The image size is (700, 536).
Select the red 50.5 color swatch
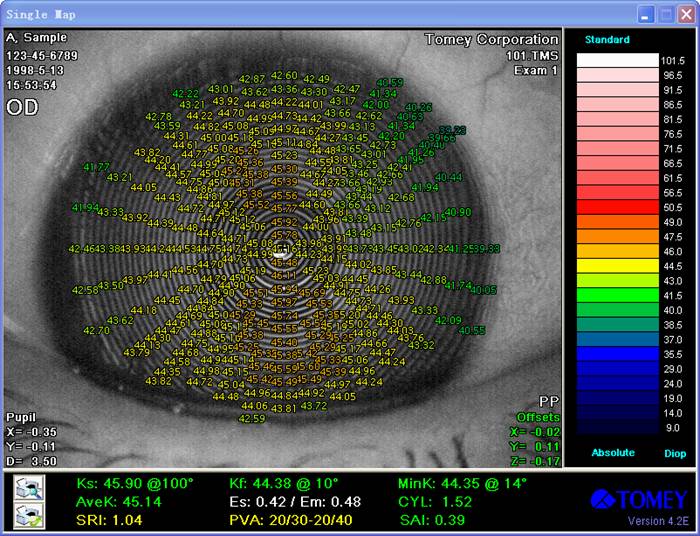click(617, 206)
